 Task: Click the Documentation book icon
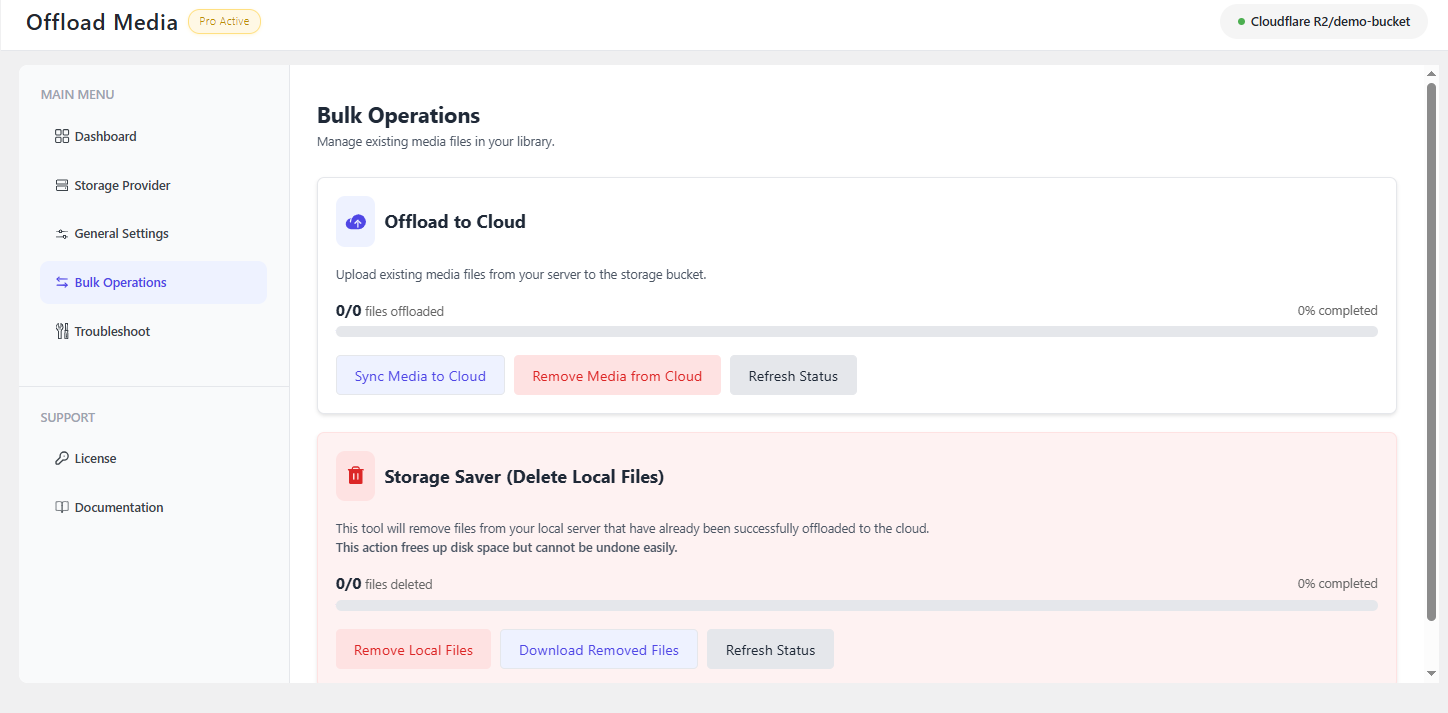[x=62, y=507]
